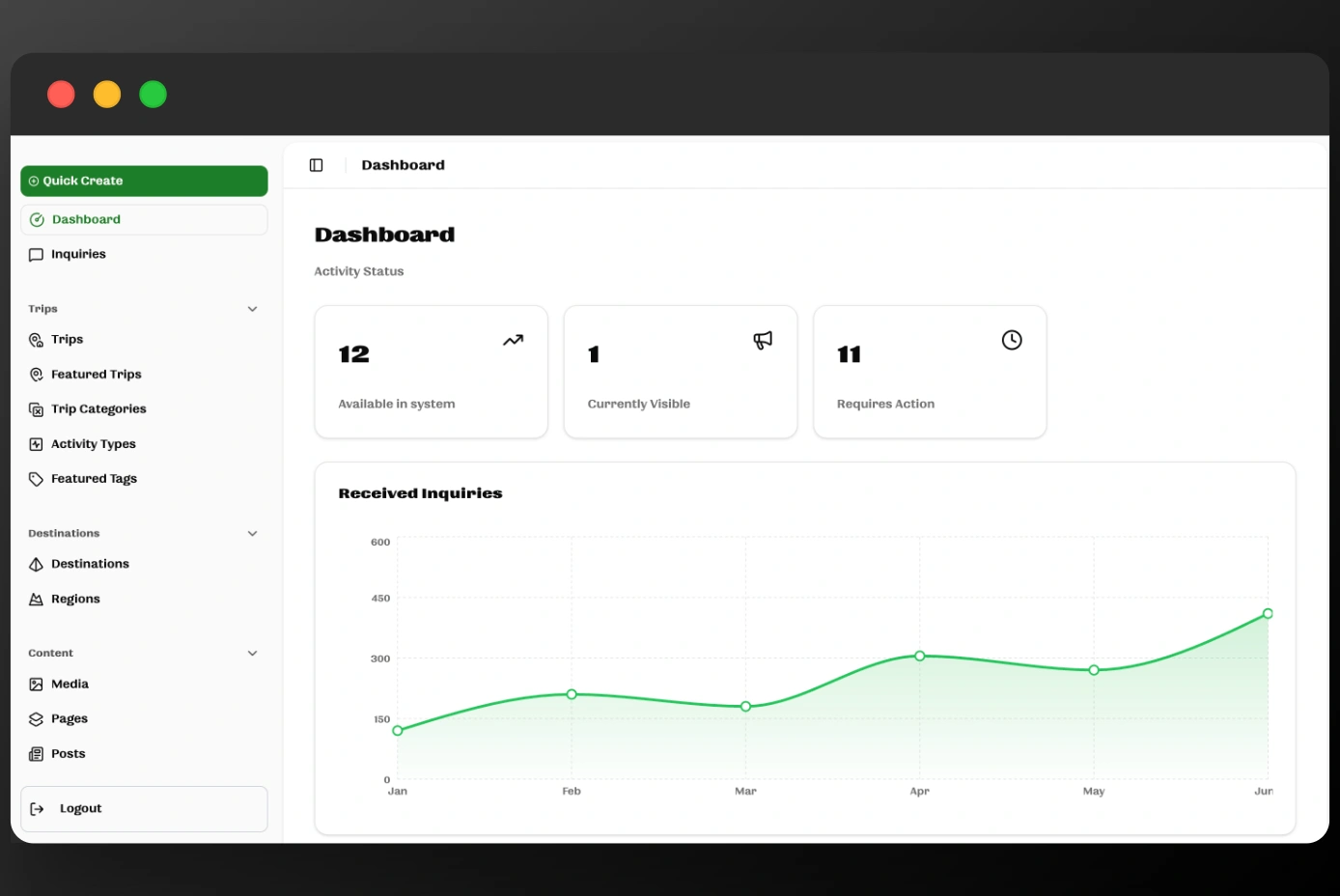Image resolution: width=1340 pixels, height=896 pixels.
Task: Navigate to Destinations link in sidebar
Action: [144, 564]
